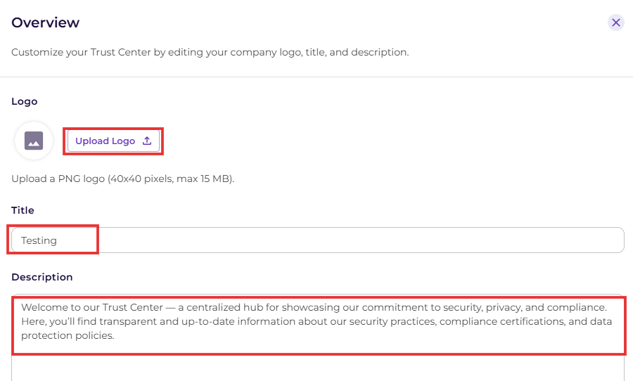Close the Overview panel with the X icon

coord(616,23)
